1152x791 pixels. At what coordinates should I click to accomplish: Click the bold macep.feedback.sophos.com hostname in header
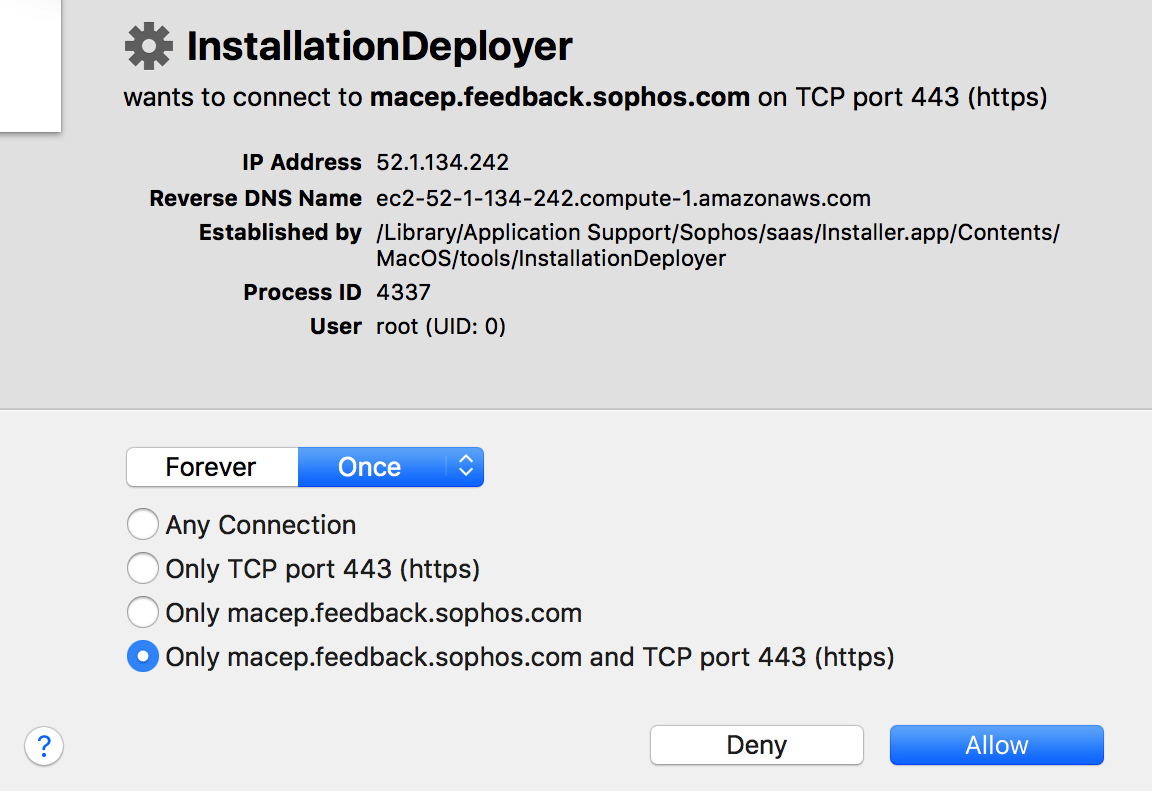[560, 97]
